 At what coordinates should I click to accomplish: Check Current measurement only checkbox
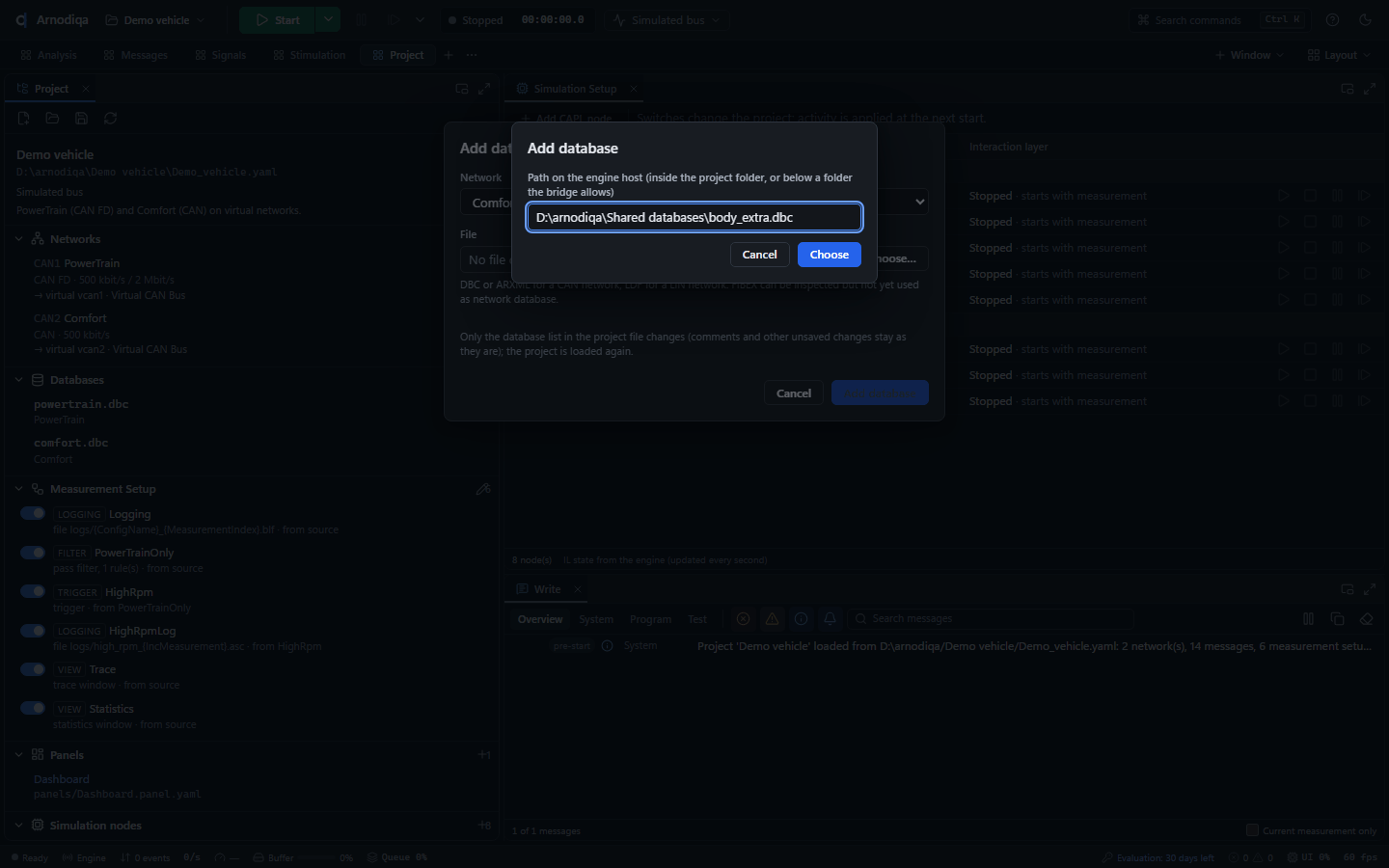tap(1252, 830)
